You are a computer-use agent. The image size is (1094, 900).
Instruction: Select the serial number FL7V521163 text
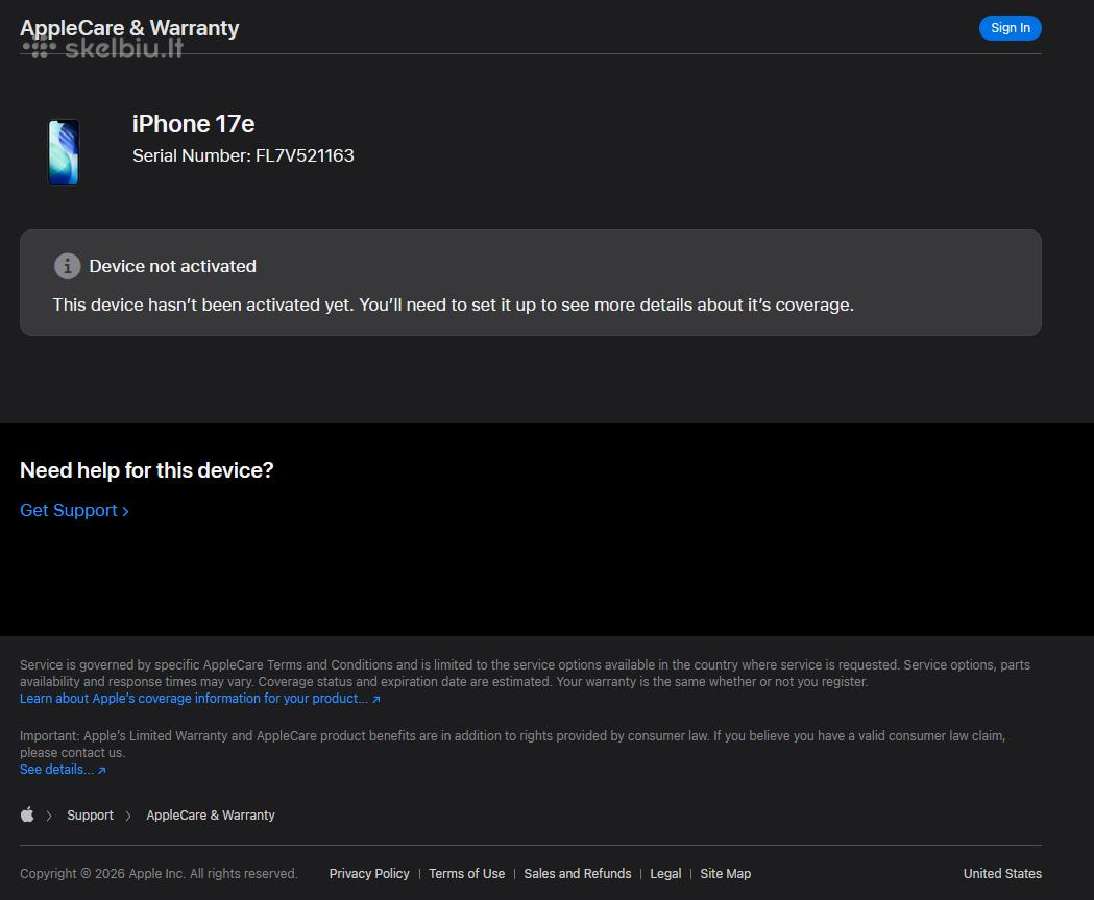(305, 156)
